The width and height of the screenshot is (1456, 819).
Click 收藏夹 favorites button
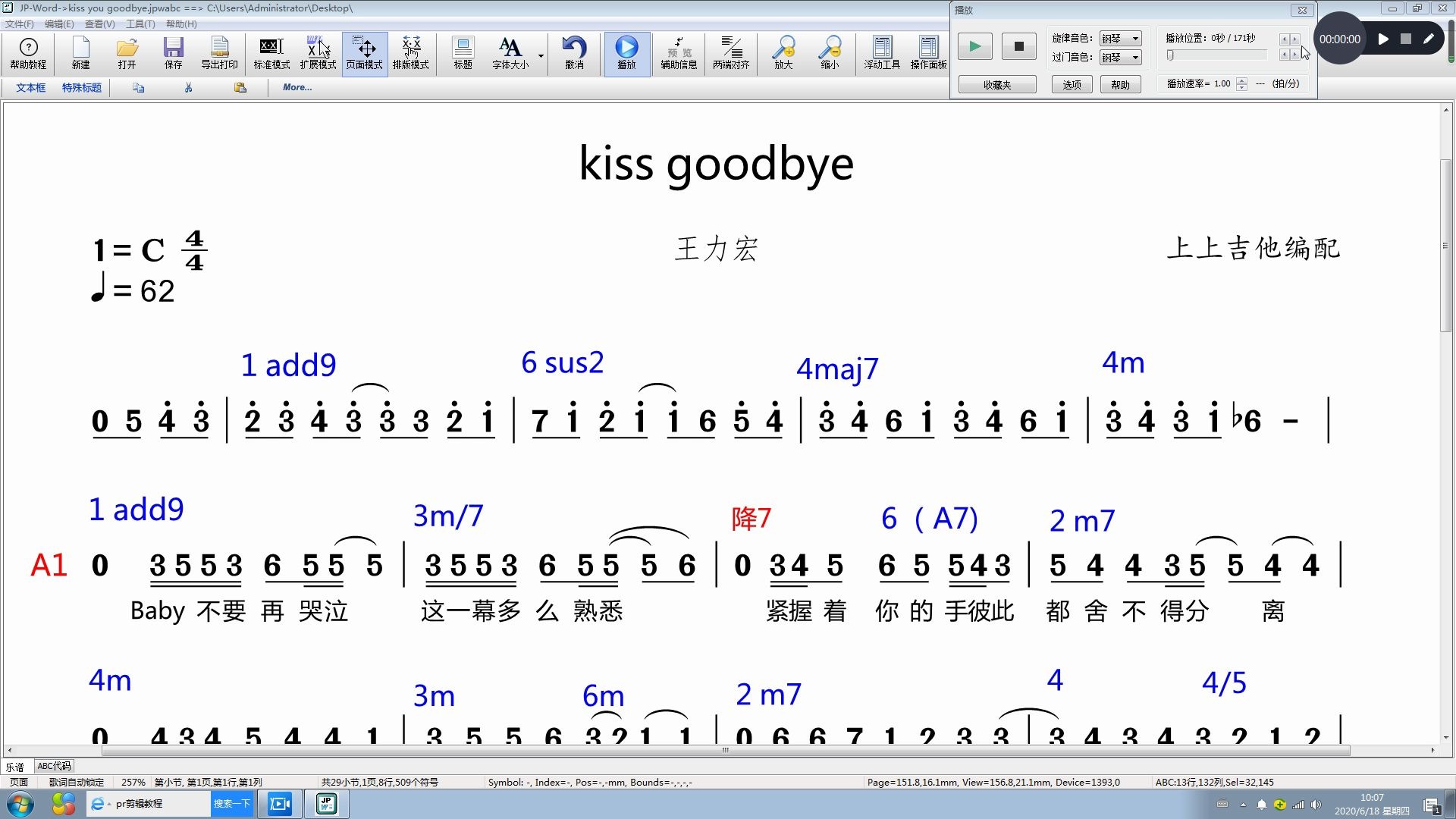tap(997, 84)
